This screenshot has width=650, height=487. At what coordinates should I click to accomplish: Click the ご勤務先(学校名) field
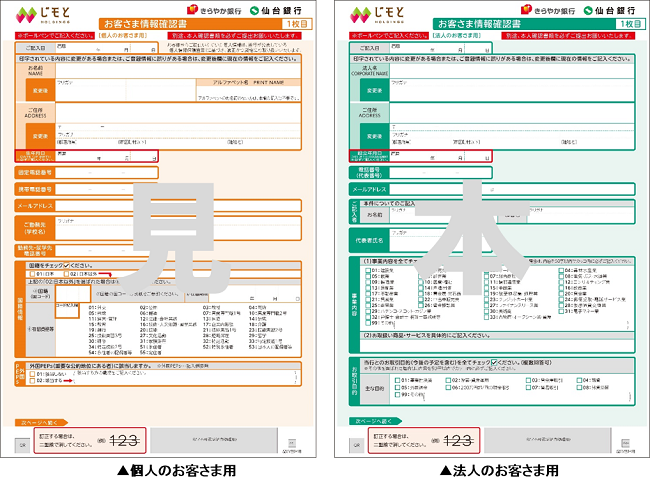tap(178, 228)
